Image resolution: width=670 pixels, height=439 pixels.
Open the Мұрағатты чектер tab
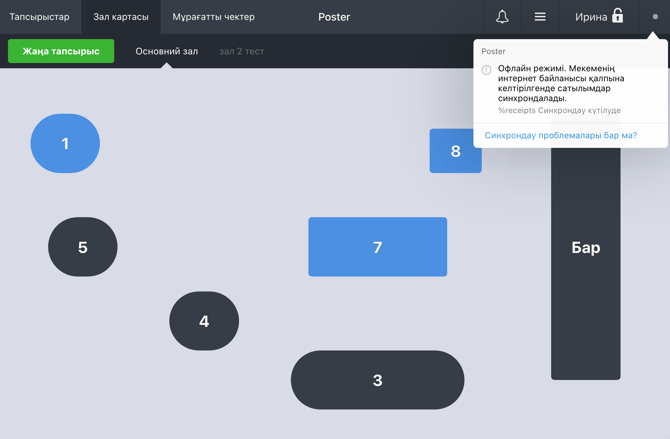click(213, 17)
